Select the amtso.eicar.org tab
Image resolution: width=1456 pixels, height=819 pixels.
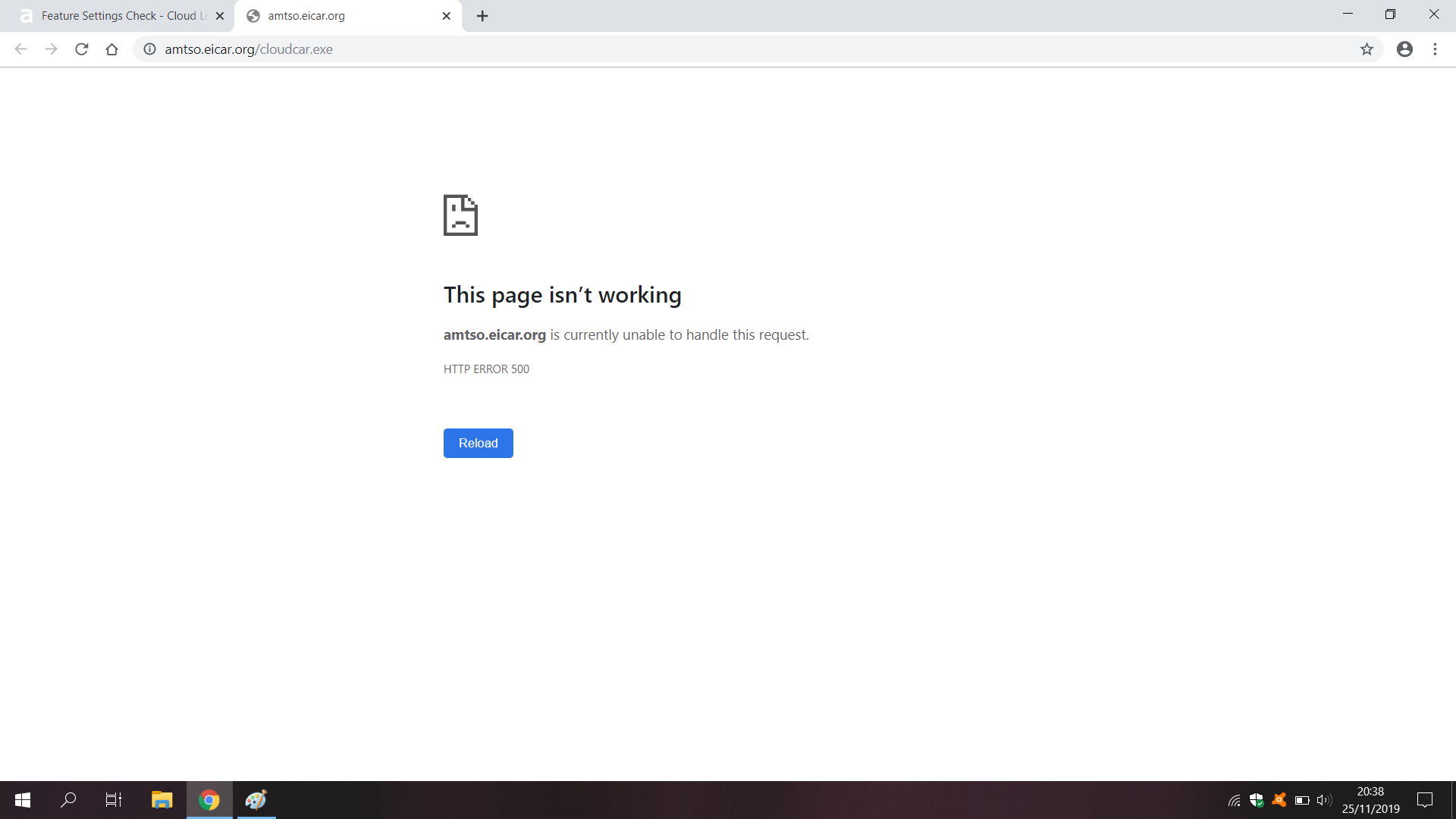[341, 16]
